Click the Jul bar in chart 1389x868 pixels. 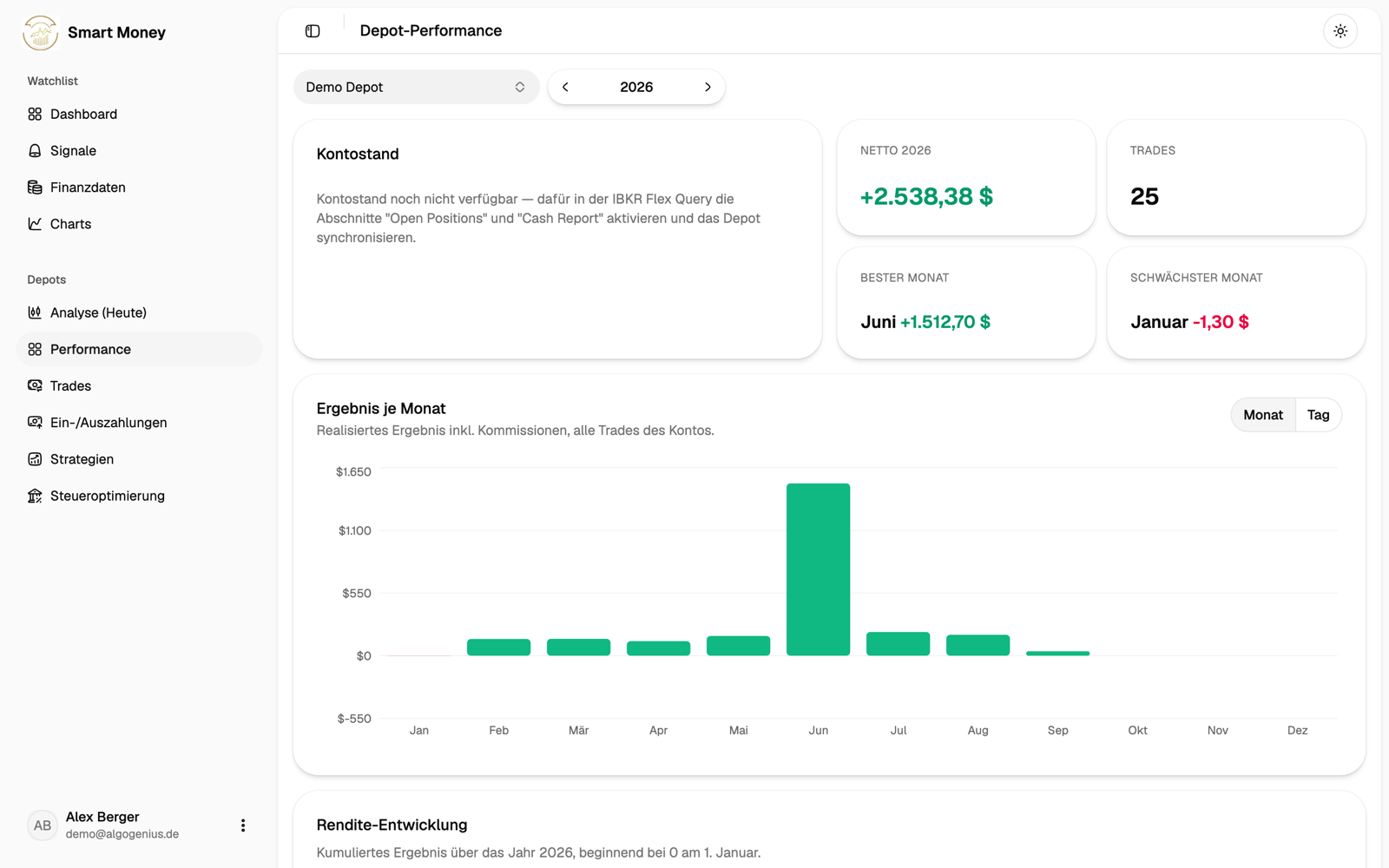coord(898,643)
